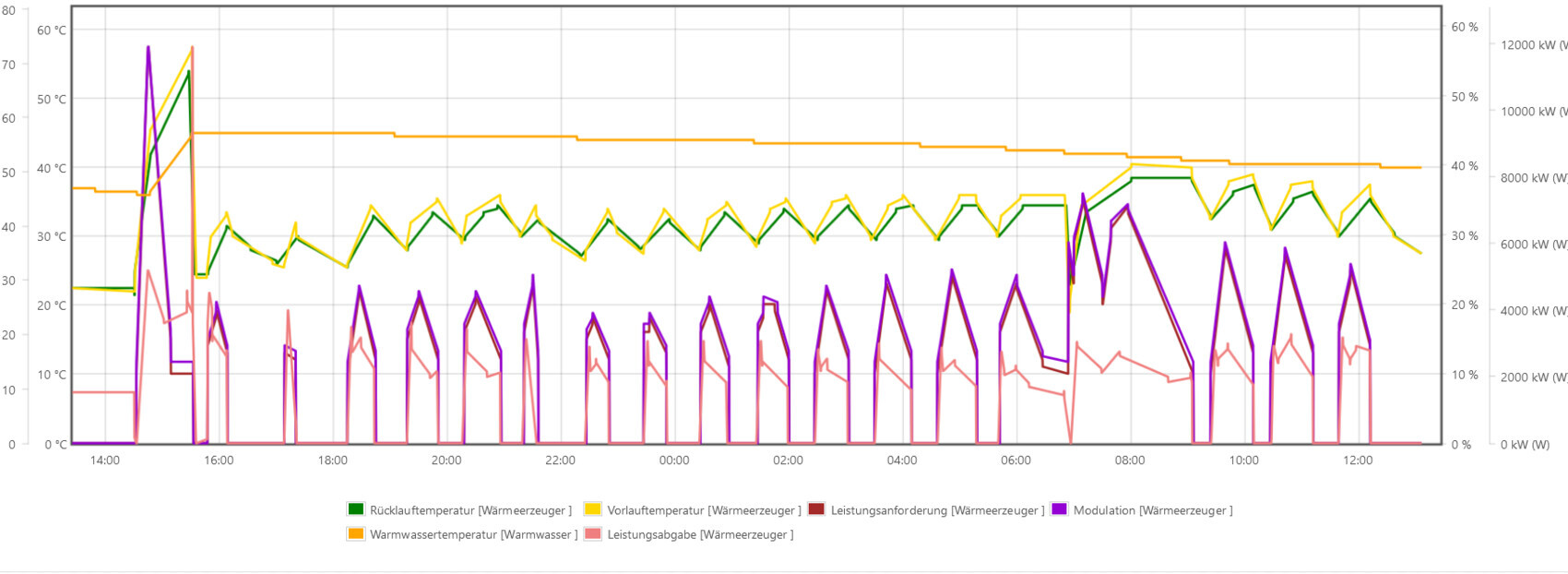Hide the Modulation [Wärmeerzeuger] legend text
1568x574 pixels.
coord(1152,510)
